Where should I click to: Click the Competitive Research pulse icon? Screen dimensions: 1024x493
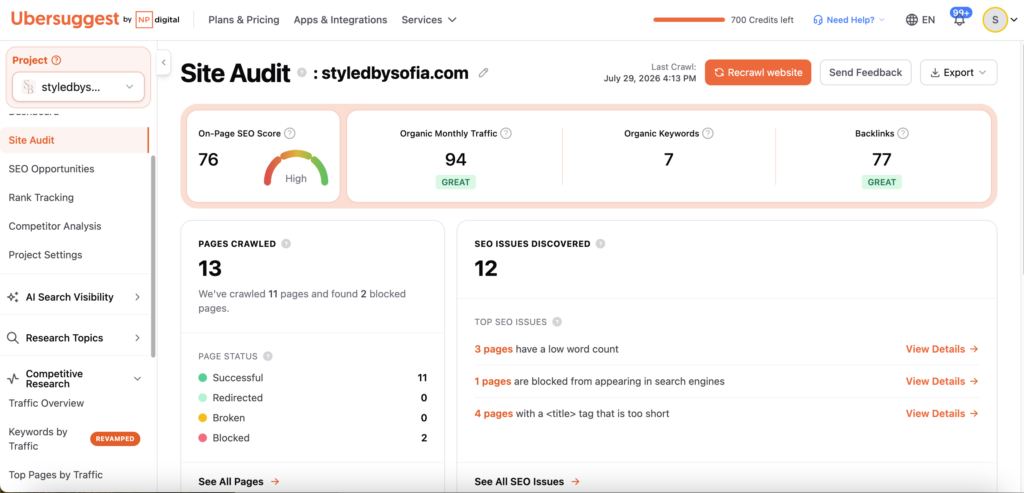12,379
